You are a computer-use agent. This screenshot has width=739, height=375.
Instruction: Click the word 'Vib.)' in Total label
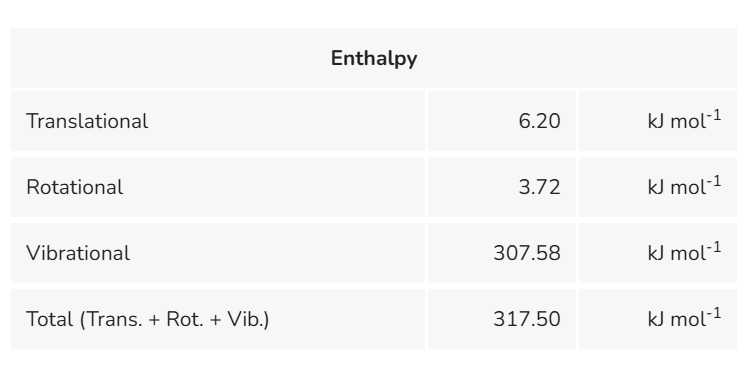(x=248, y=319)
